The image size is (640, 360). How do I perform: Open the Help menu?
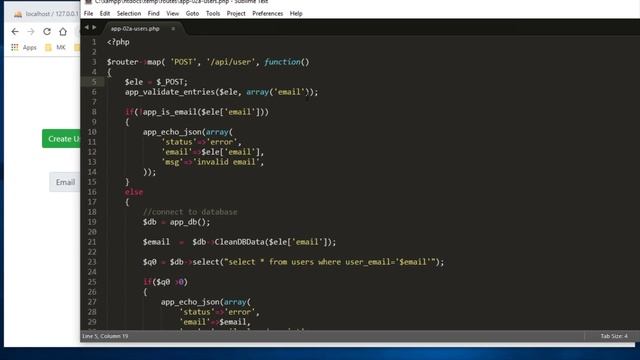(x=296, y=13)
